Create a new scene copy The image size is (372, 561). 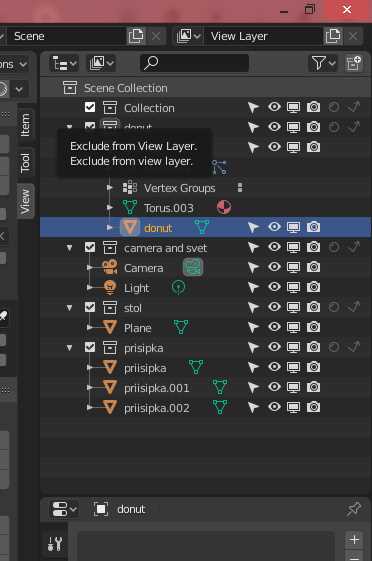(136, 36)
